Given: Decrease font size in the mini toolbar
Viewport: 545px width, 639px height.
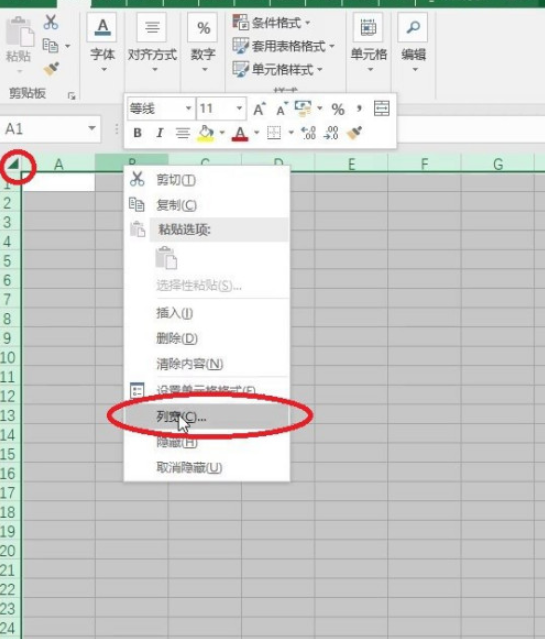Looking at the screenshot, I should [282, 109].
